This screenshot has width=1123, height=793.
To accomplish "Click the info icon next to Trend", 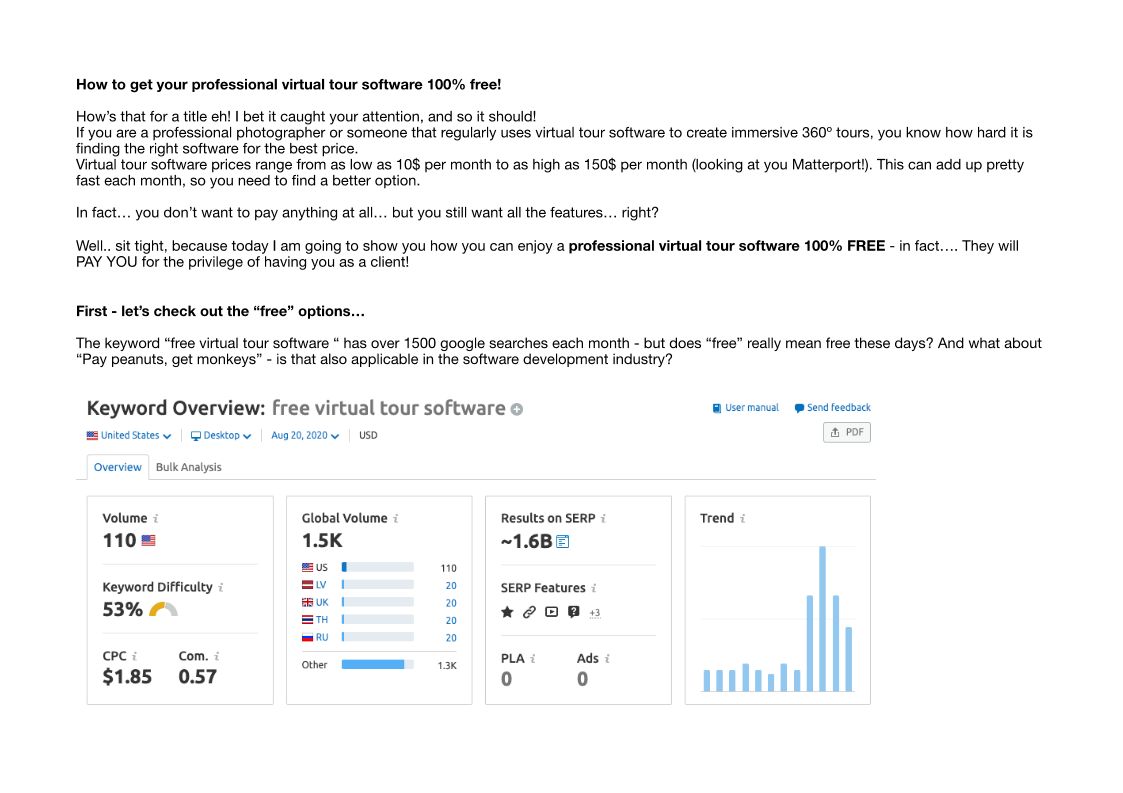I will 743,519.
